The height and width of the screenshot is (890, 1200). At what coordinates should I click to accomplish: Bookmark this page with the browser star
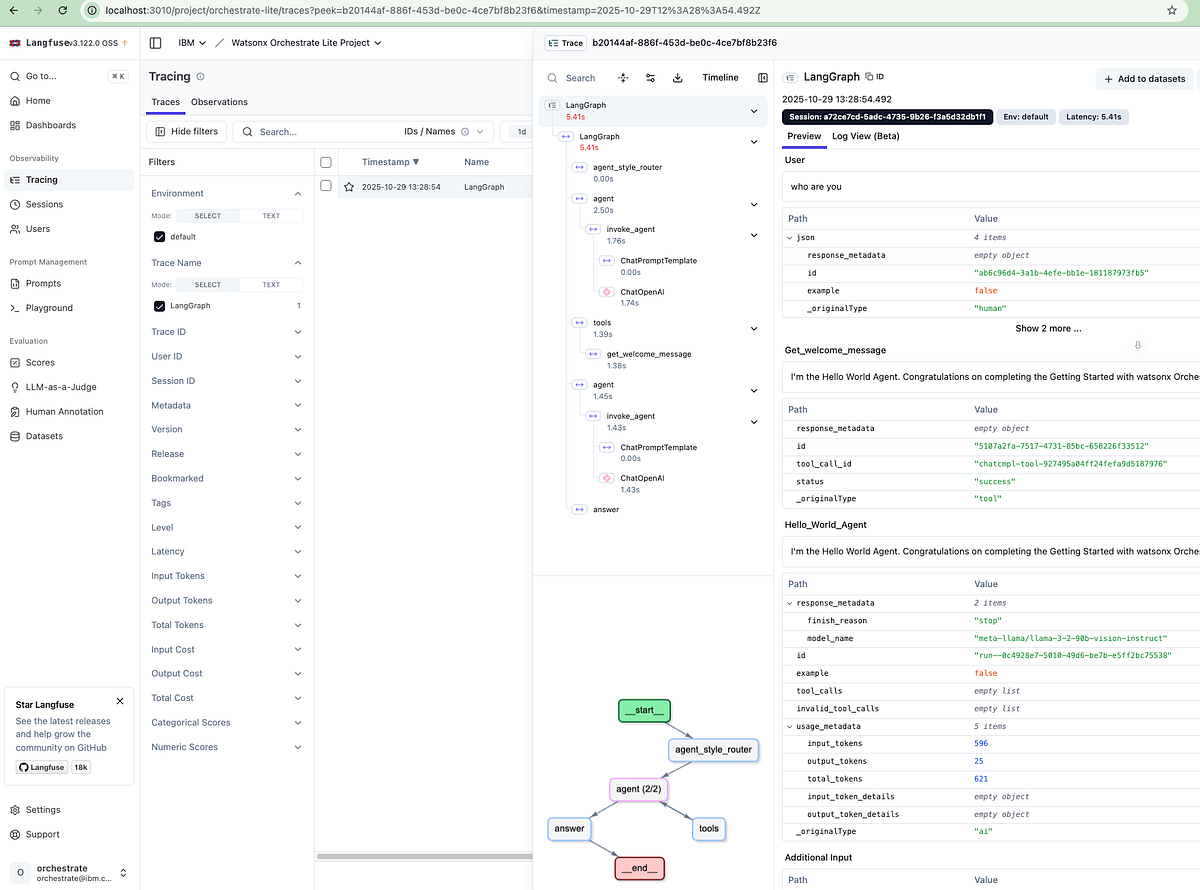(x=1172, y=10)
